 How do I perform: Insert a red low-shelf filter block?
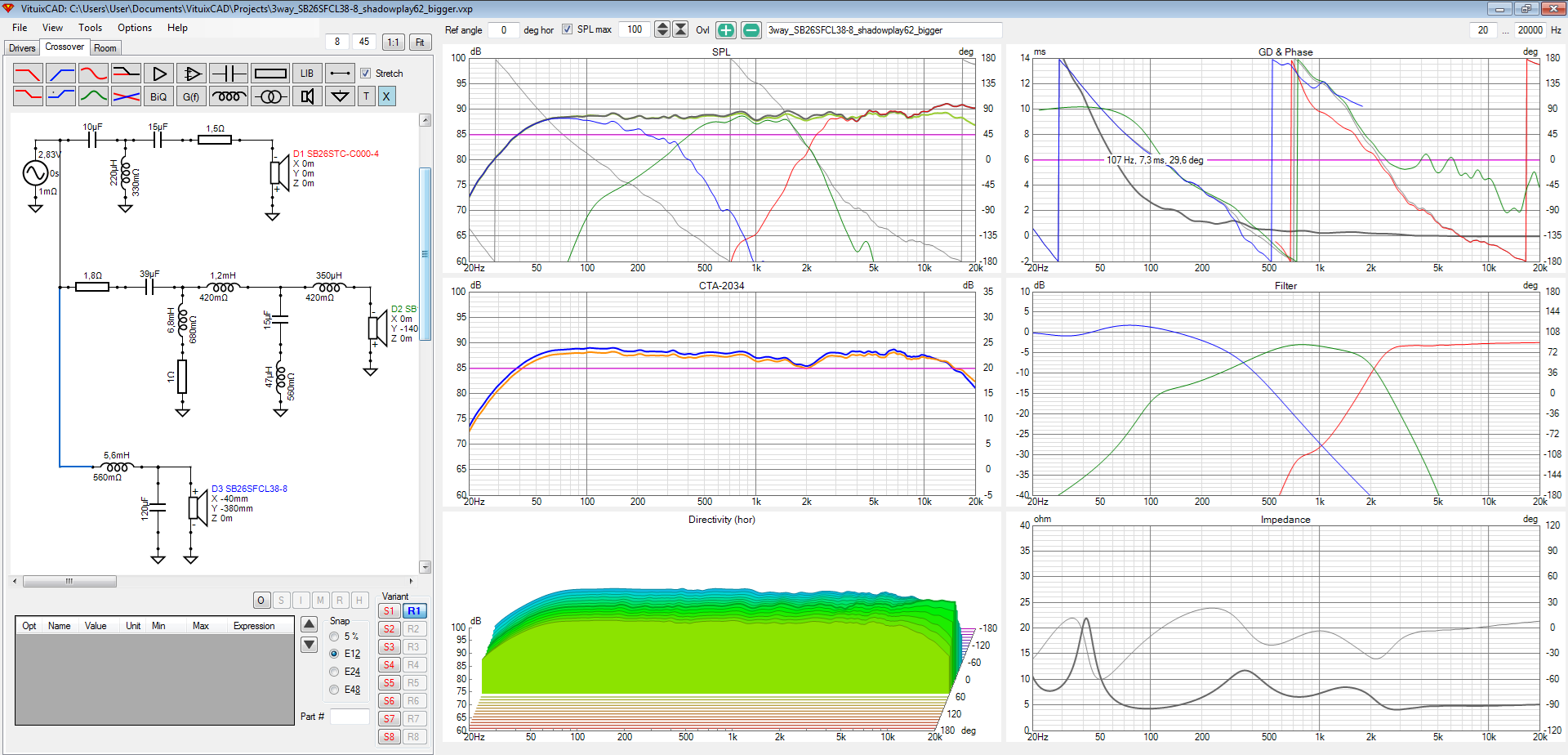tap(28, 96)
